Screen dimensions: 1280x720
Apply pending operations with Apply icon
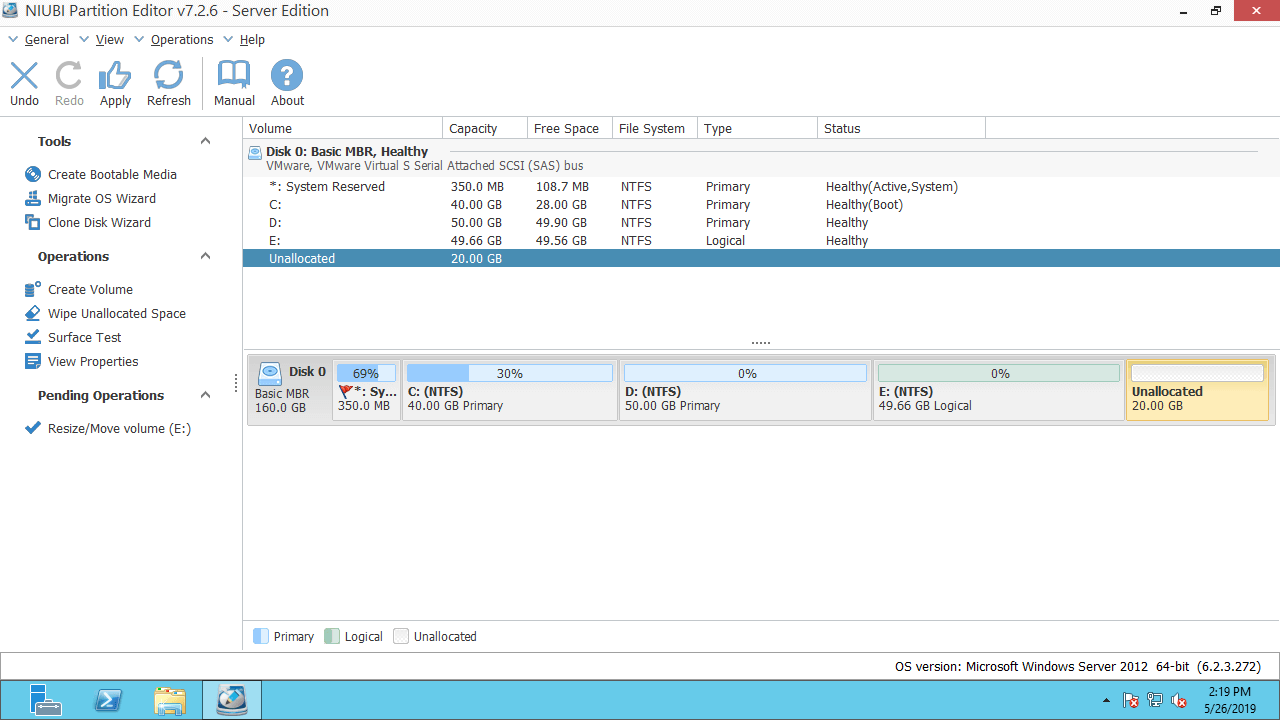coord(115,83)
